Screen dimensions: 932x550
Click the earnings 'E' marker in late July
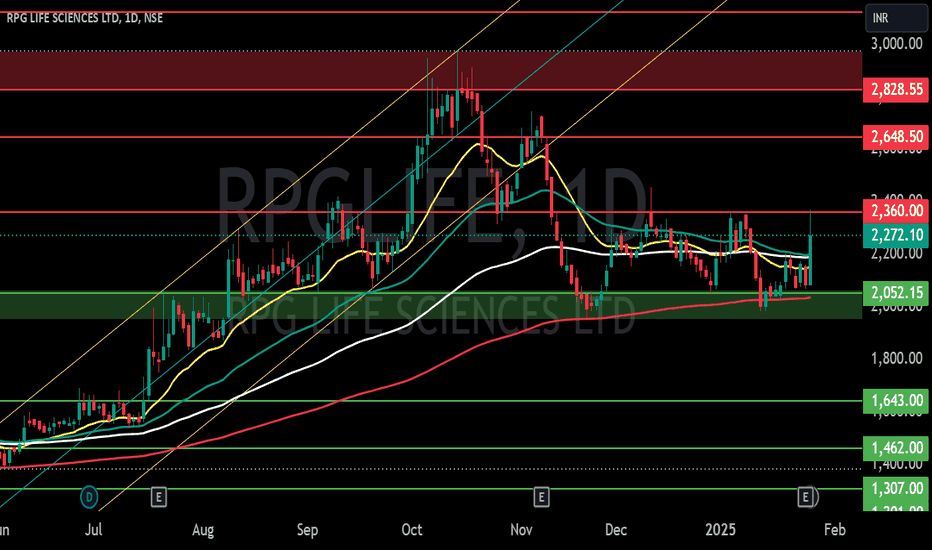click(158, 496)
